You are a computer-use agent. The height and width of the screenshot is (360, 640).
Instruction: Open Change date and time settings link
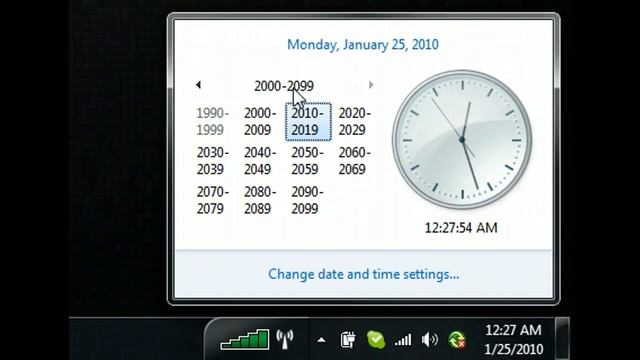point(363,274)
